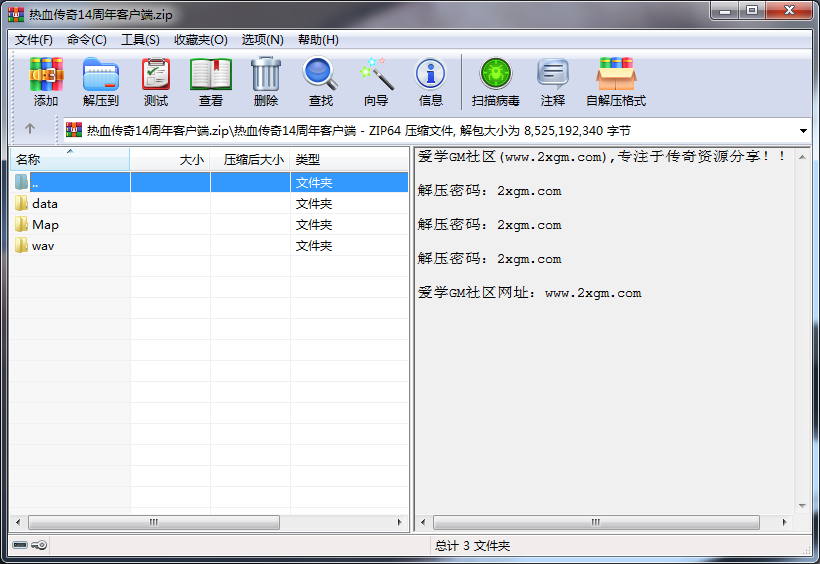
Task: Click file list scroll right arrow
Action: coord(400,522)
